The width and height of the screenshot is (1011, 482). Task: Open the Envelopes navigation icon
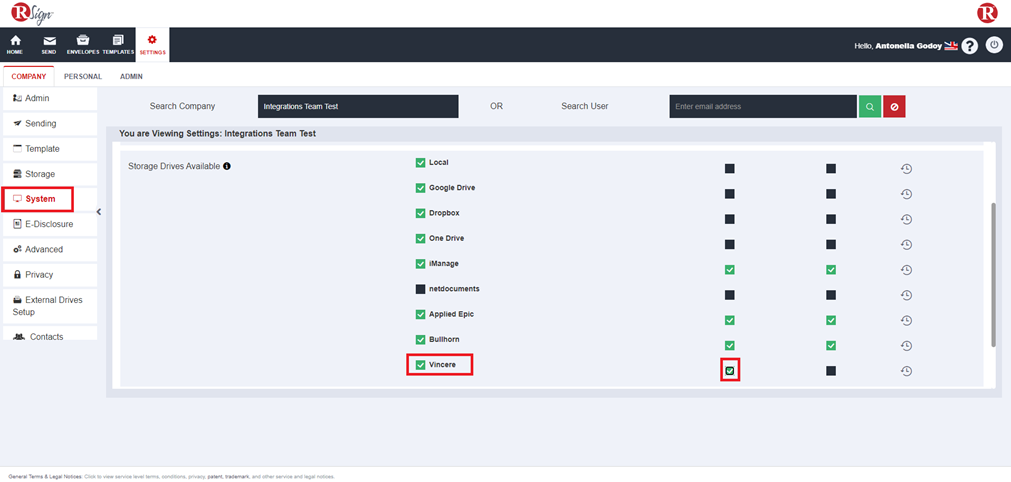(83, 44)
